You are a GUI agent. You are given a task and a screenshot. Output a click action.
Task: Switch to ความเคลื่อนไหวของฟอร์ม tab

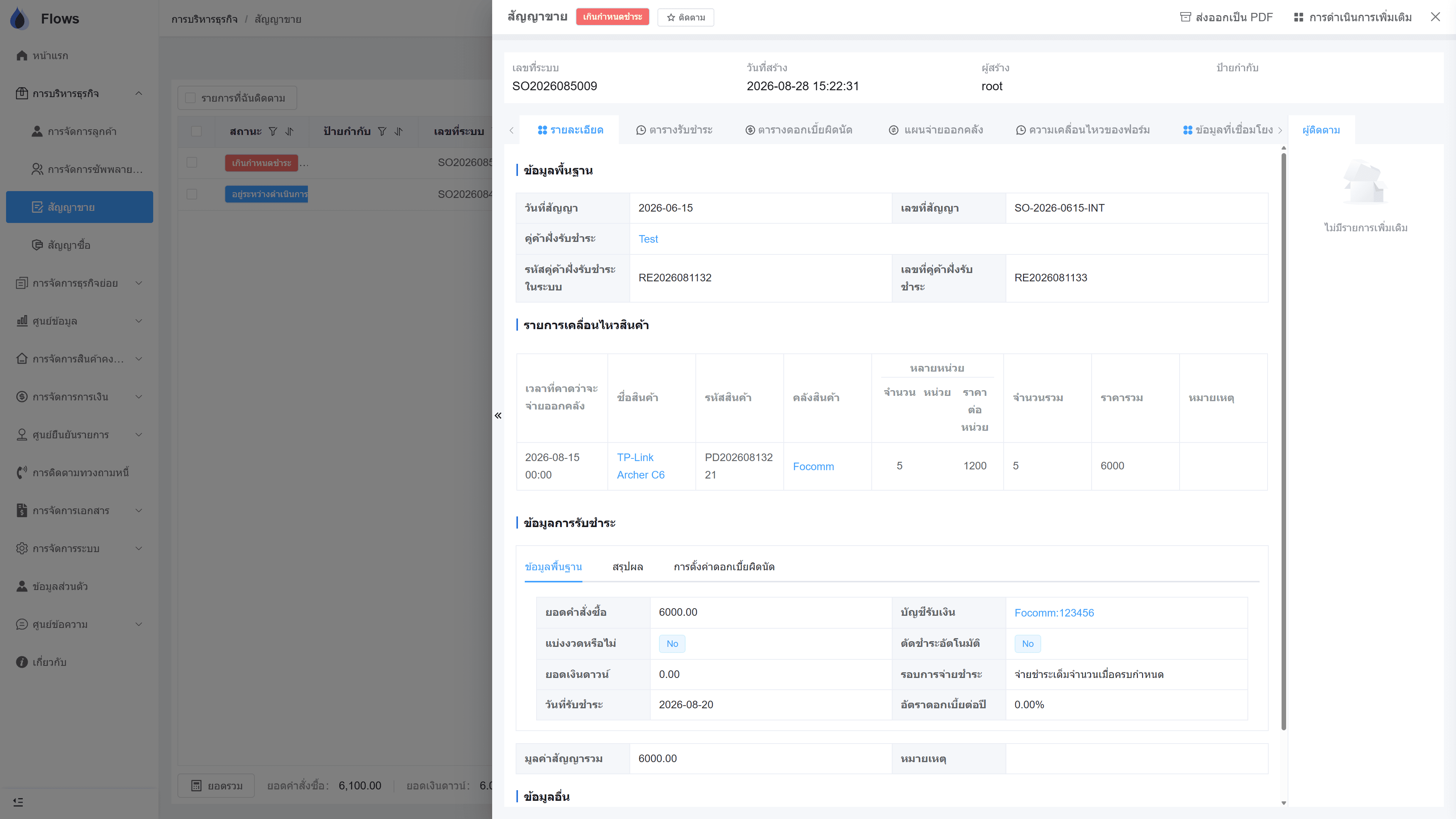(1083, 130)
